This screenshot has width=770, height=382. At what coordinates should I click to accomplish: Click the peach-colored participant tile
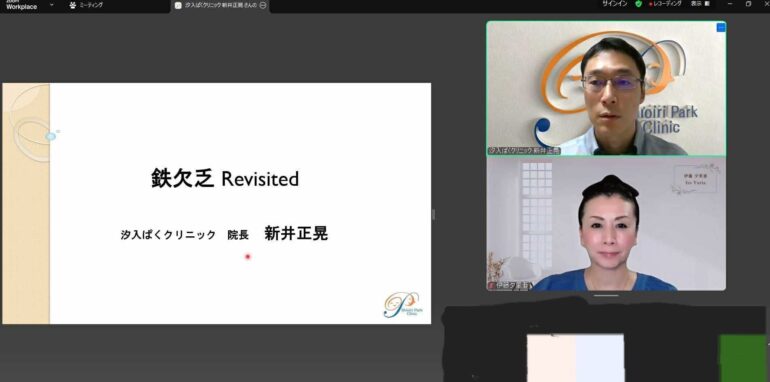tap(551, 358)
